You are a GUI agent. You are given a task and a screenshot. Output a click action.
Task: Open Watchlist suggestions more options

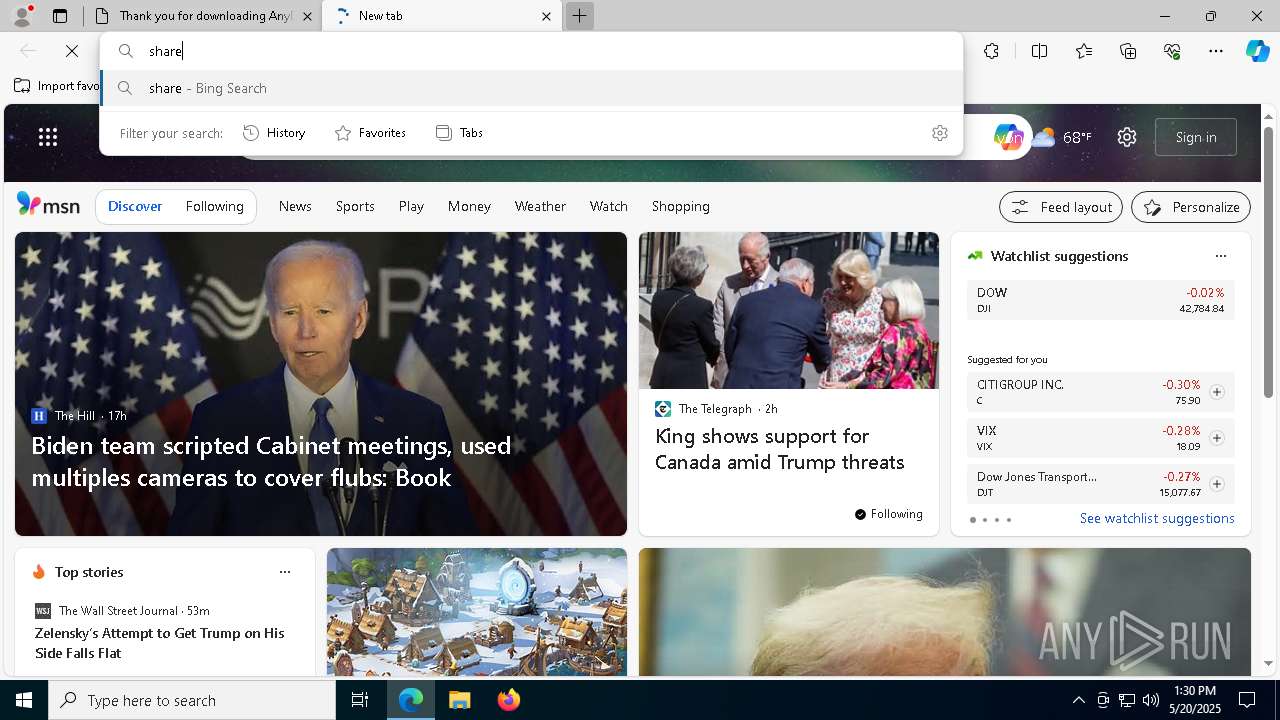pyautogui.click(x=1221, y=256)
